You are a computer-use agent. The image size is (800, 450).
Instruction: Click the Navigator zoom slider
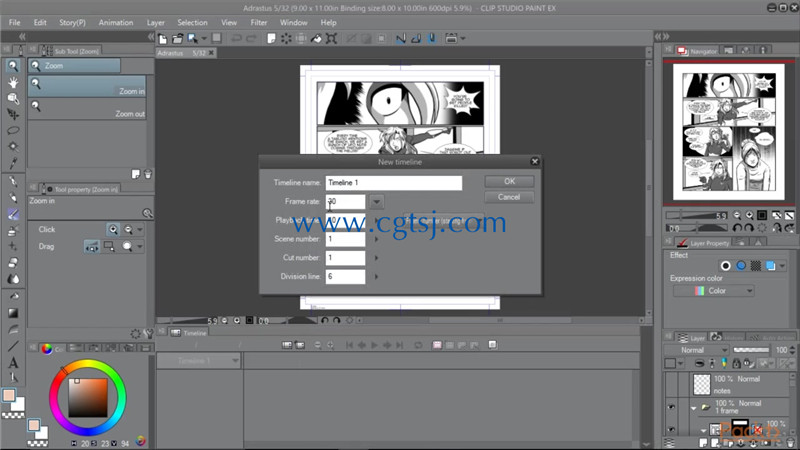click(x=696, y=215)
